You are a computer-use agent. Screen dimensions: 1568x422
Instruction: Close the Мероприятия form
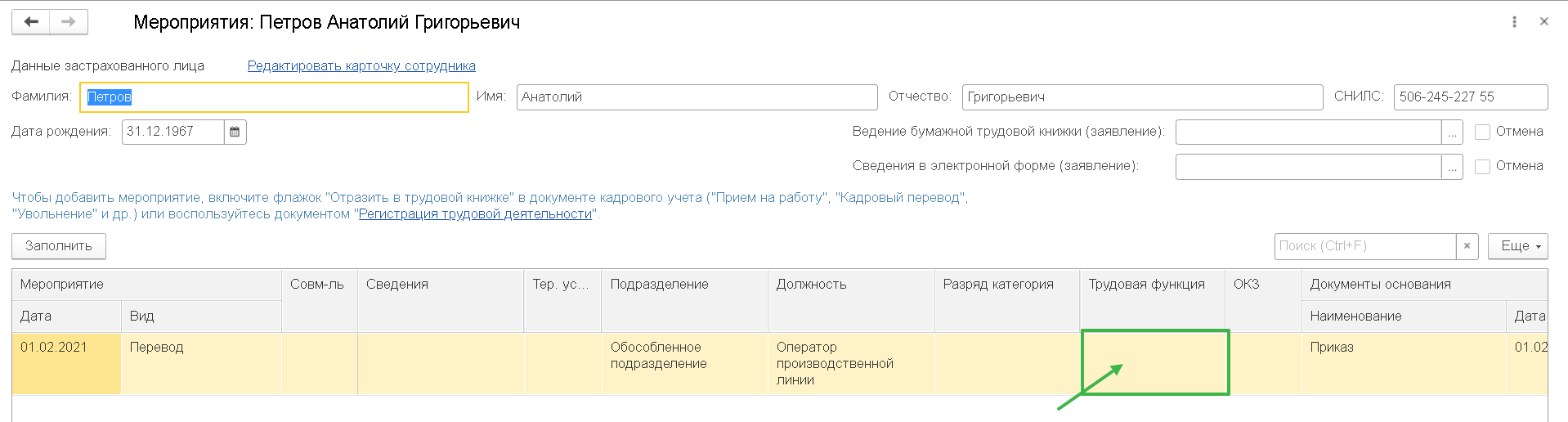tap(1543, 22)
